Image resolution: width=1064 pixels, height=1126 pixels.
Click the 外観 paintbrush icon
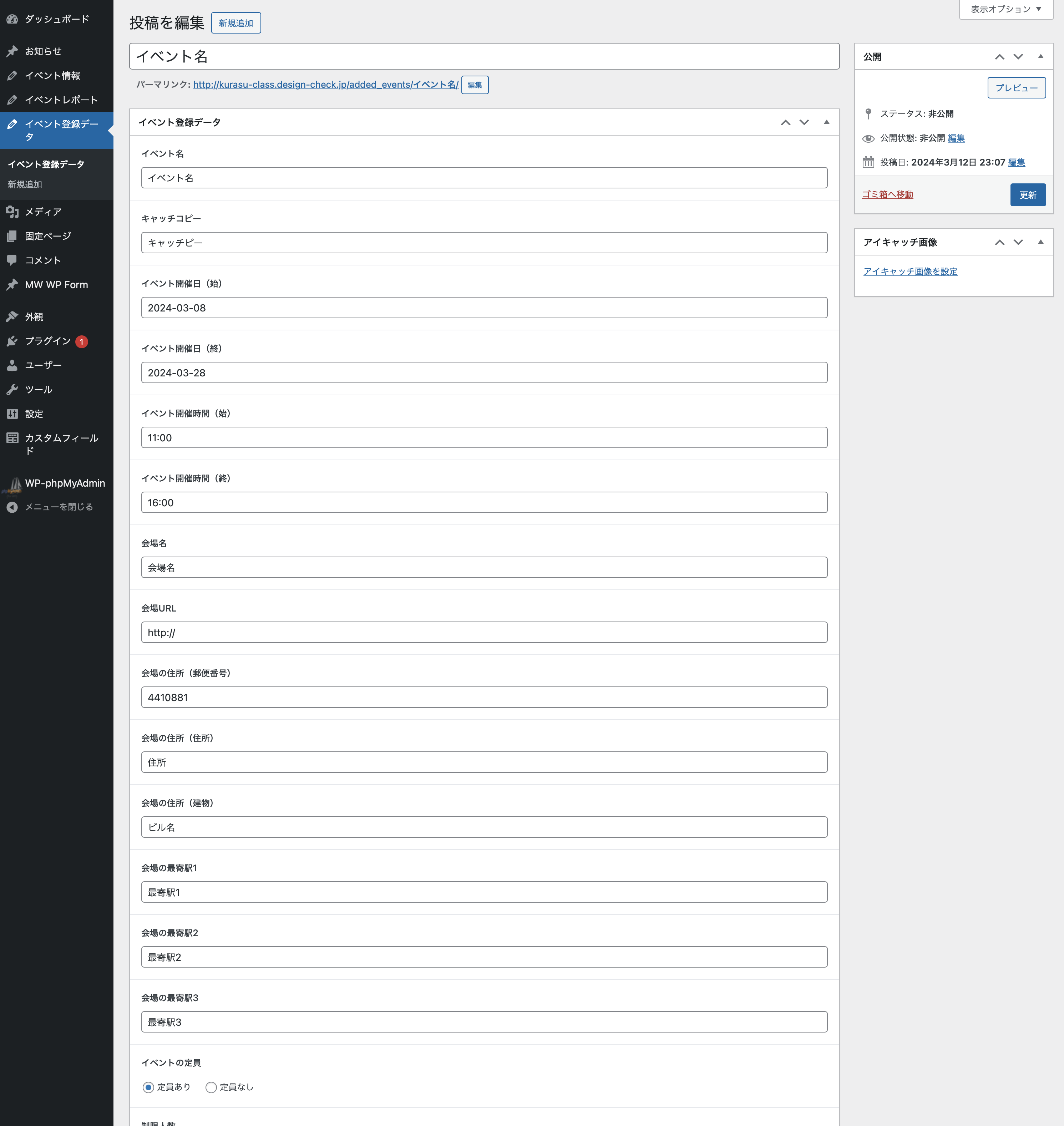click(12, 316)
